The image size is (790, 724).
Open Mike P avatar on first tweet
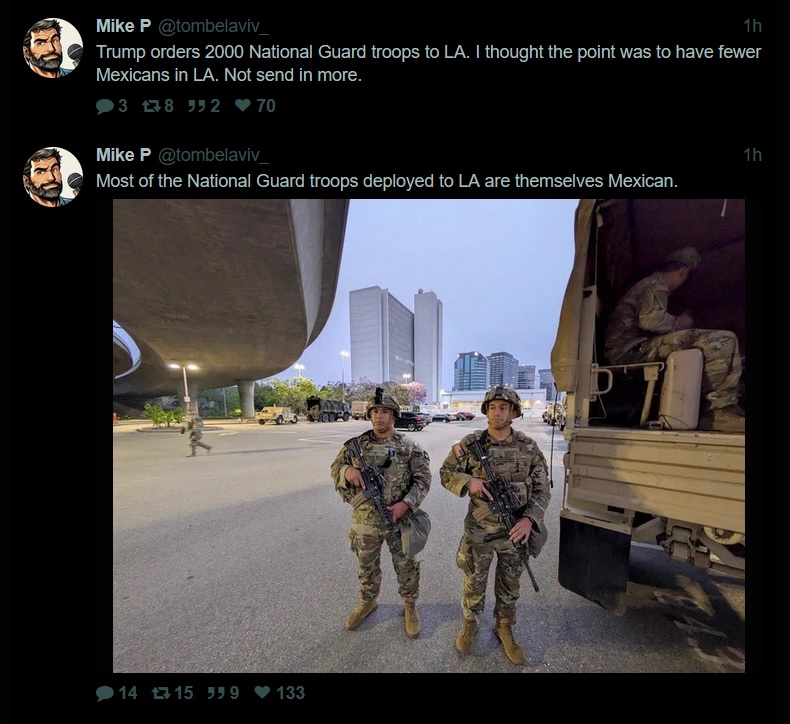coord(53,48)
